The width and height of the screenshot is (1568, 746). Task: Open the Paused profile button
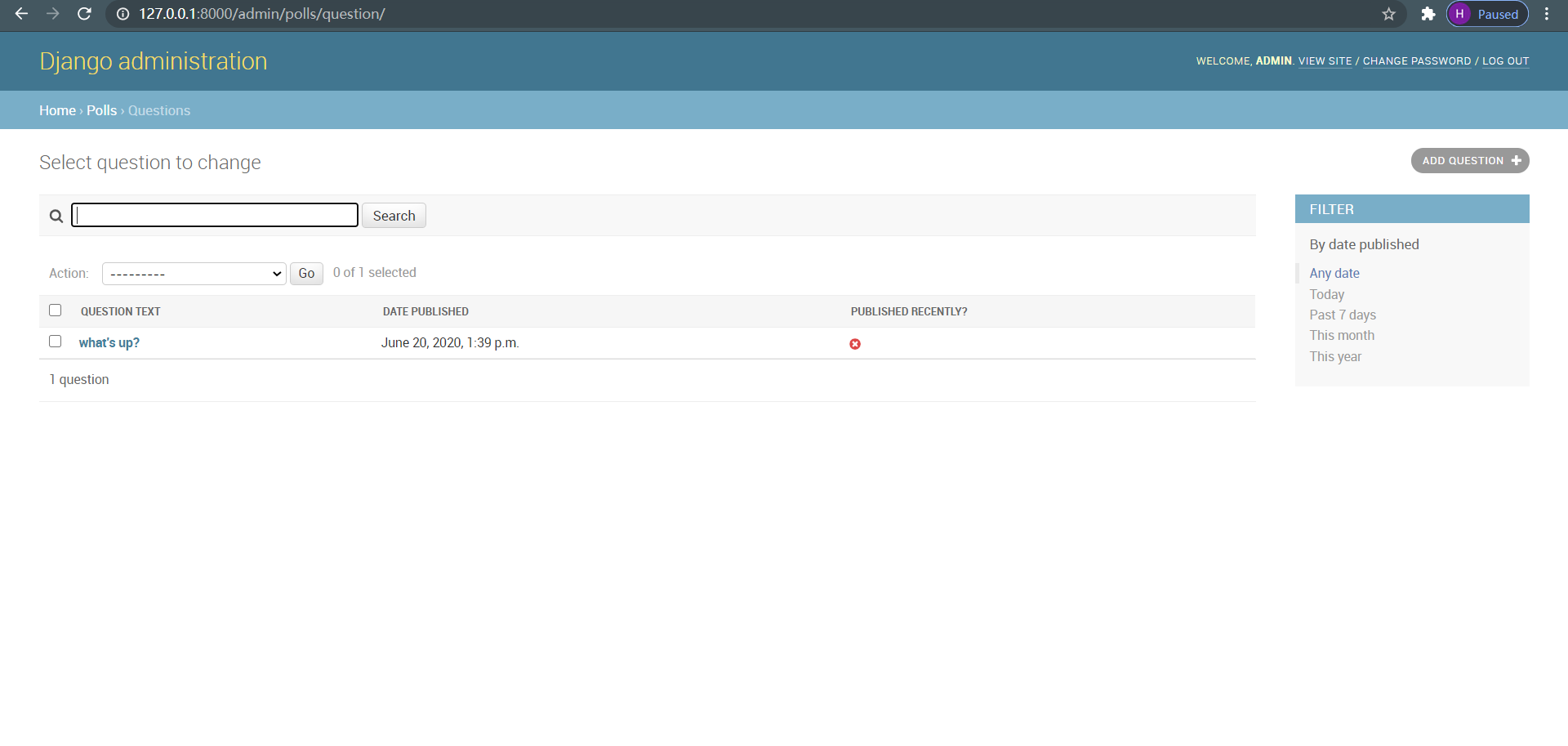point(1487,14)
